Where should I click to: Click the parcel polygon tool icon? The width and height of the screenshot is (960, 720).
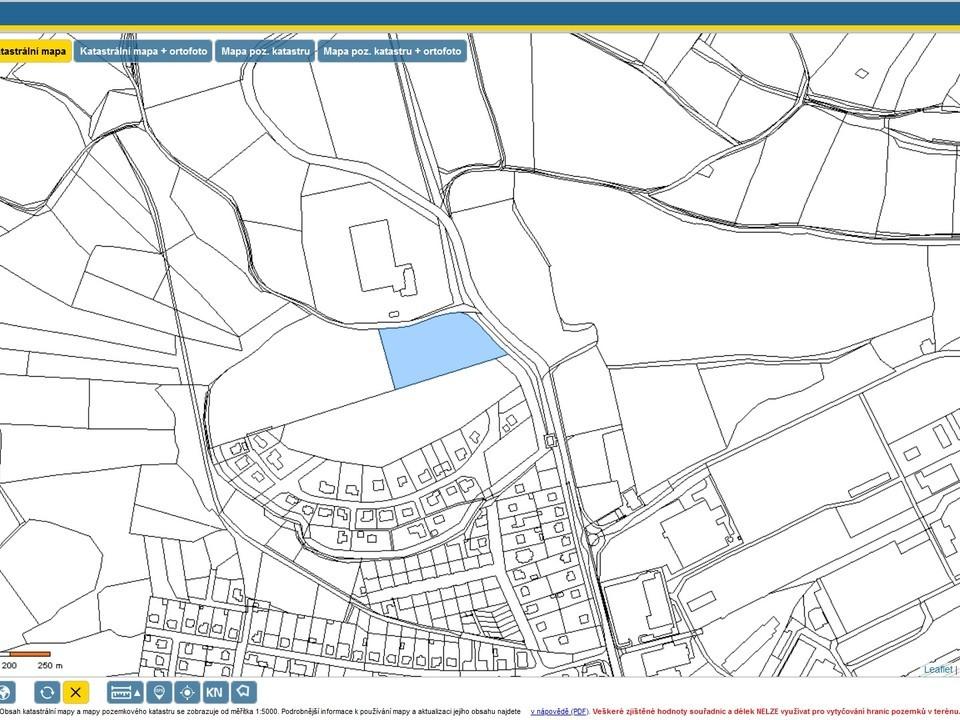pyautogui.click(x=244, y=692)
